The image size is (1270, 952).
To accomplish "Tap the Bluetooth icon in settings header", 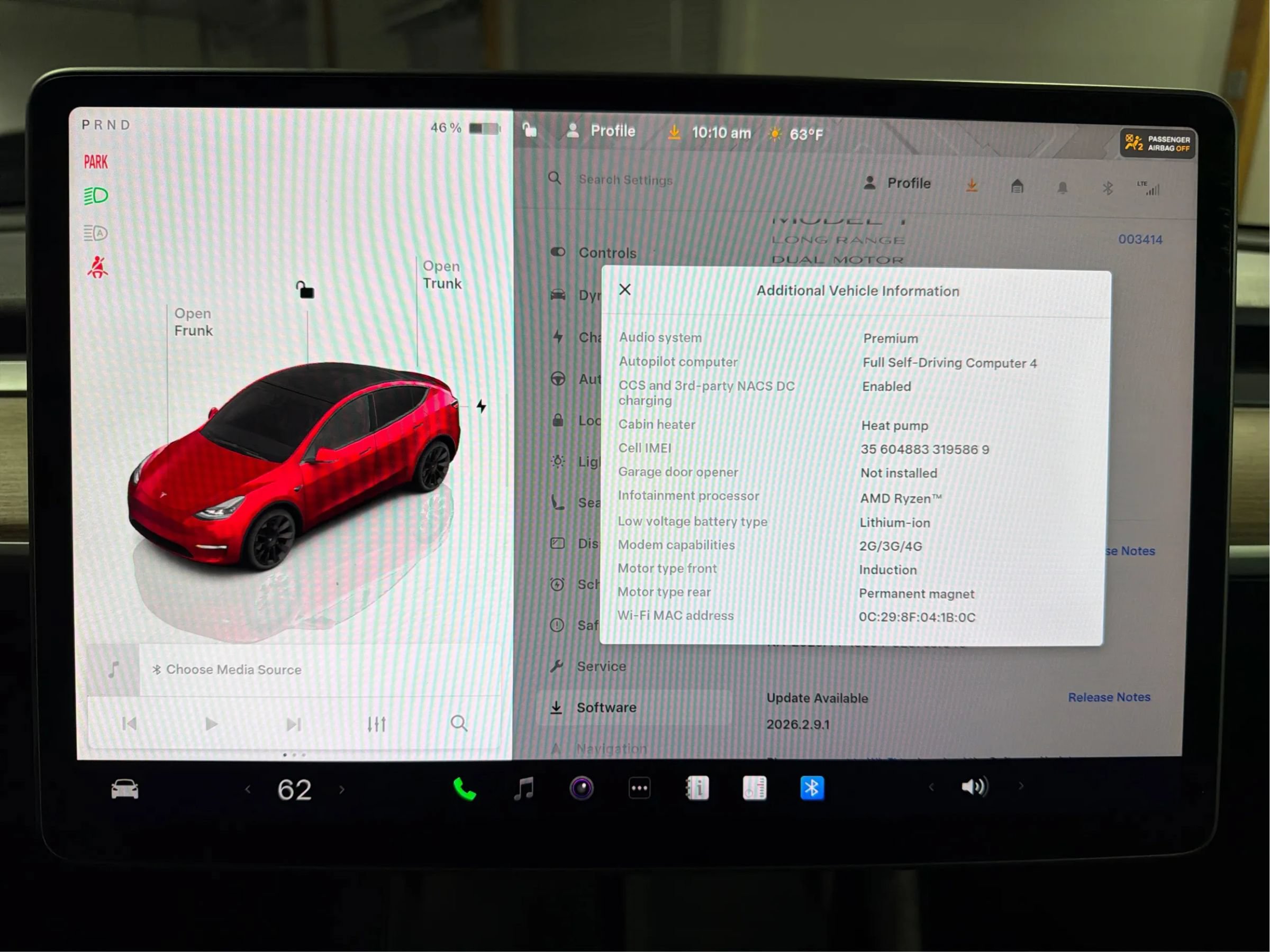I will click(x=1108, y=188).
